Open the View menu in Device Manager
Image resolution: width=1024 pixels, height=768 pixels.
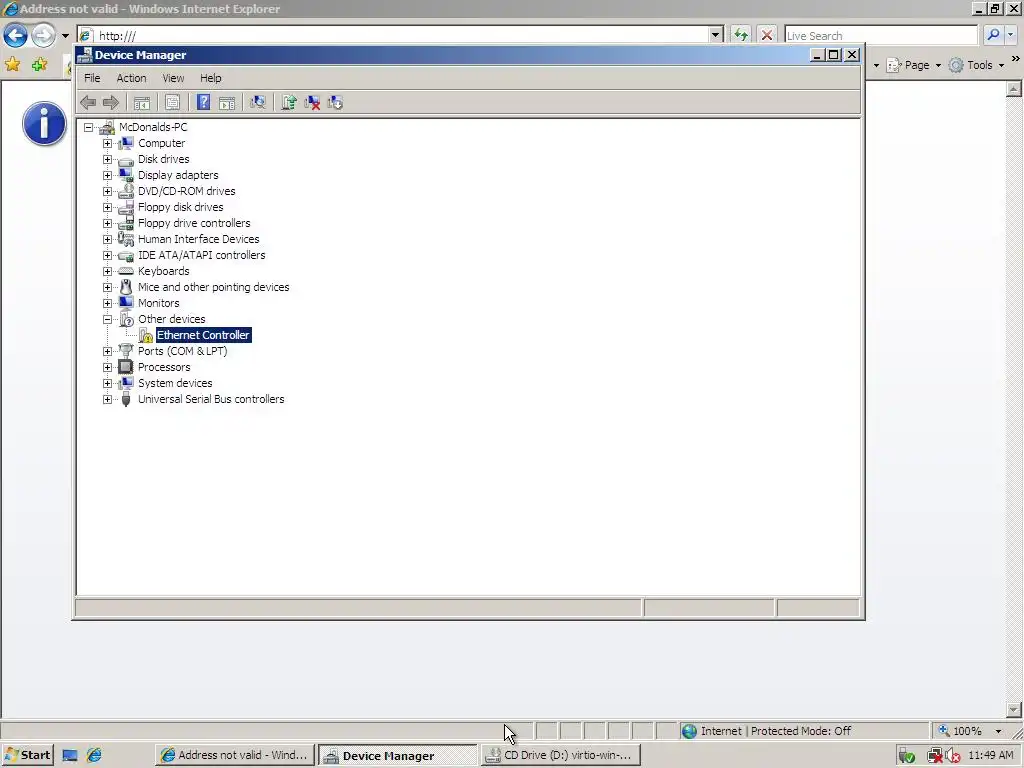point(173,78)
